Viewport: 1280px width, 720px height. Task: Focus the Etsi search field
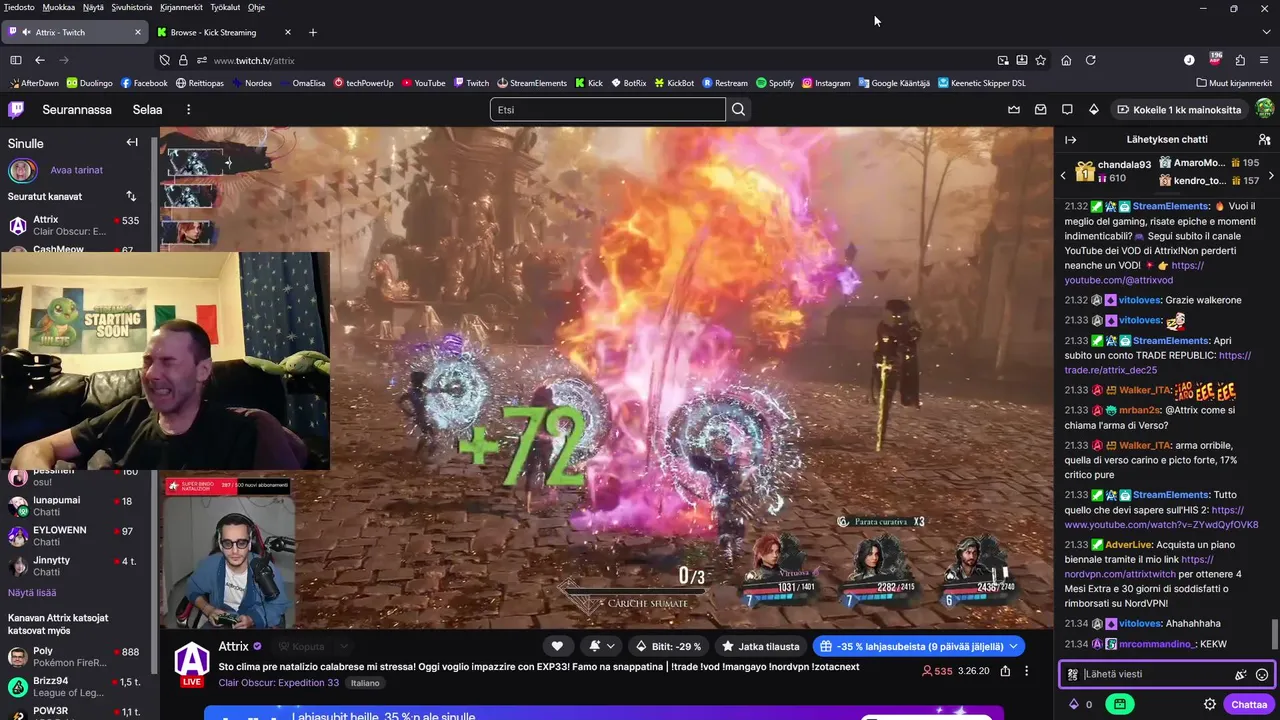[x=607, y=109]
